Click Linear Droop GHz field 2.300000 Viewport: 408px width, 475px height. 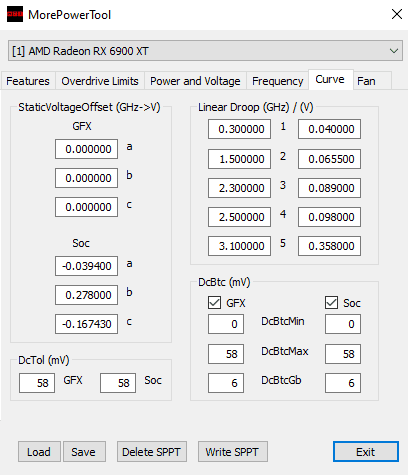point(239,188)
